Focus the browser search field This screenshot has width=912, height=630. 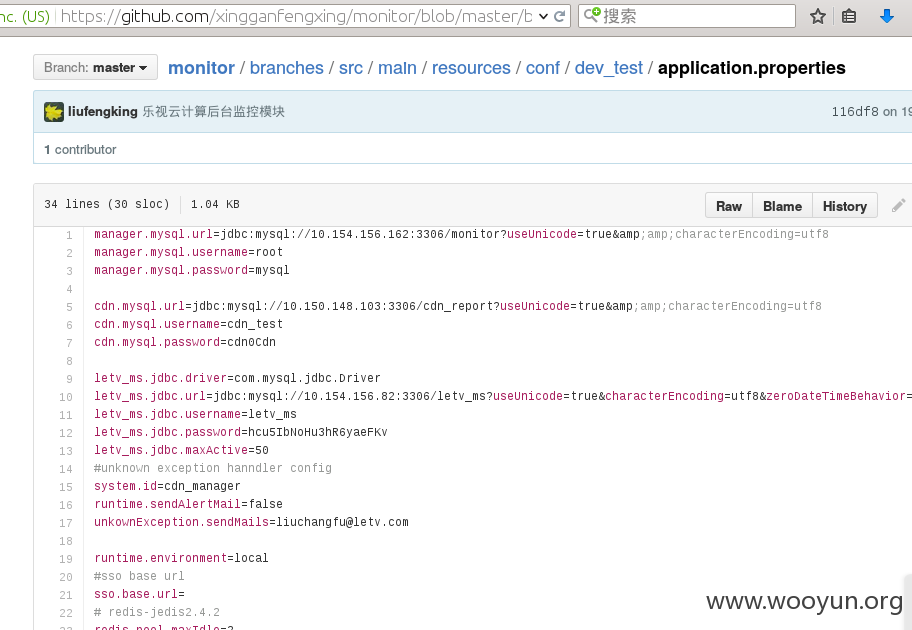point(686,16)
